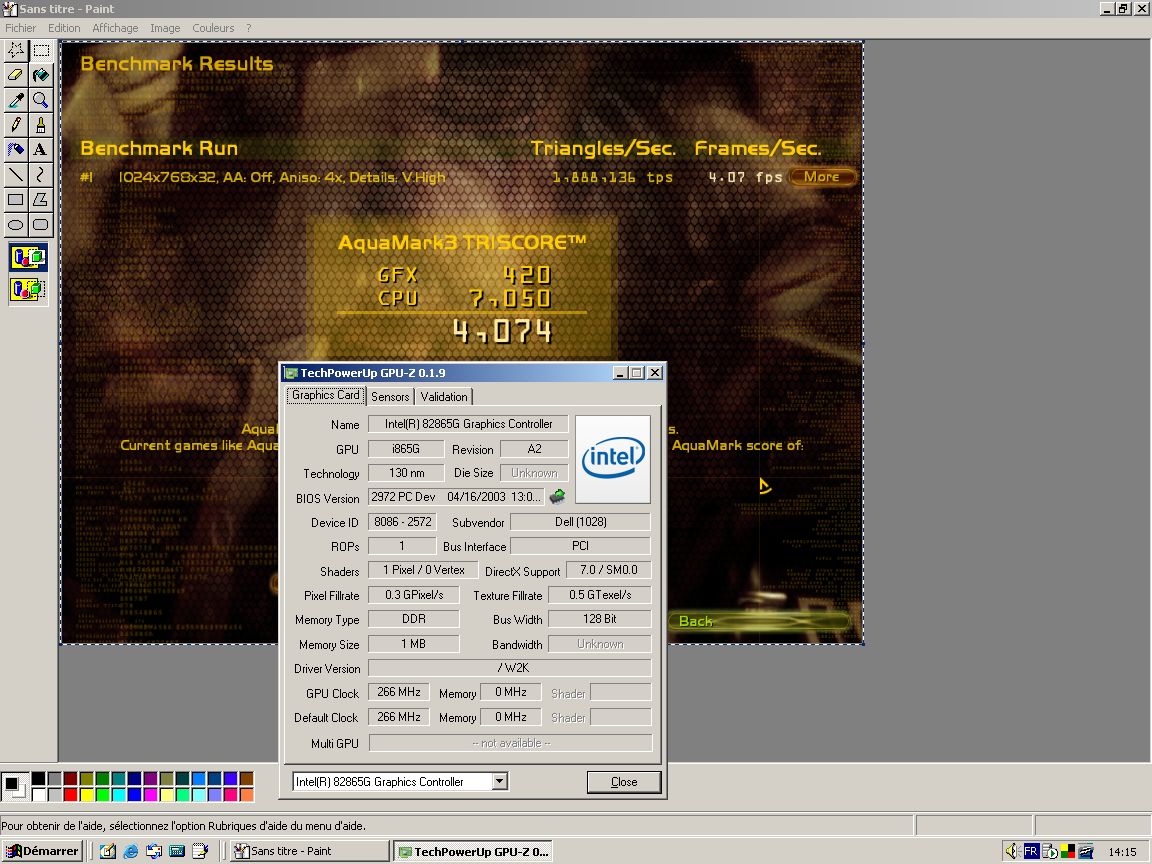
Task: Select the Rectangle shape tool
Action: point(15,200)
